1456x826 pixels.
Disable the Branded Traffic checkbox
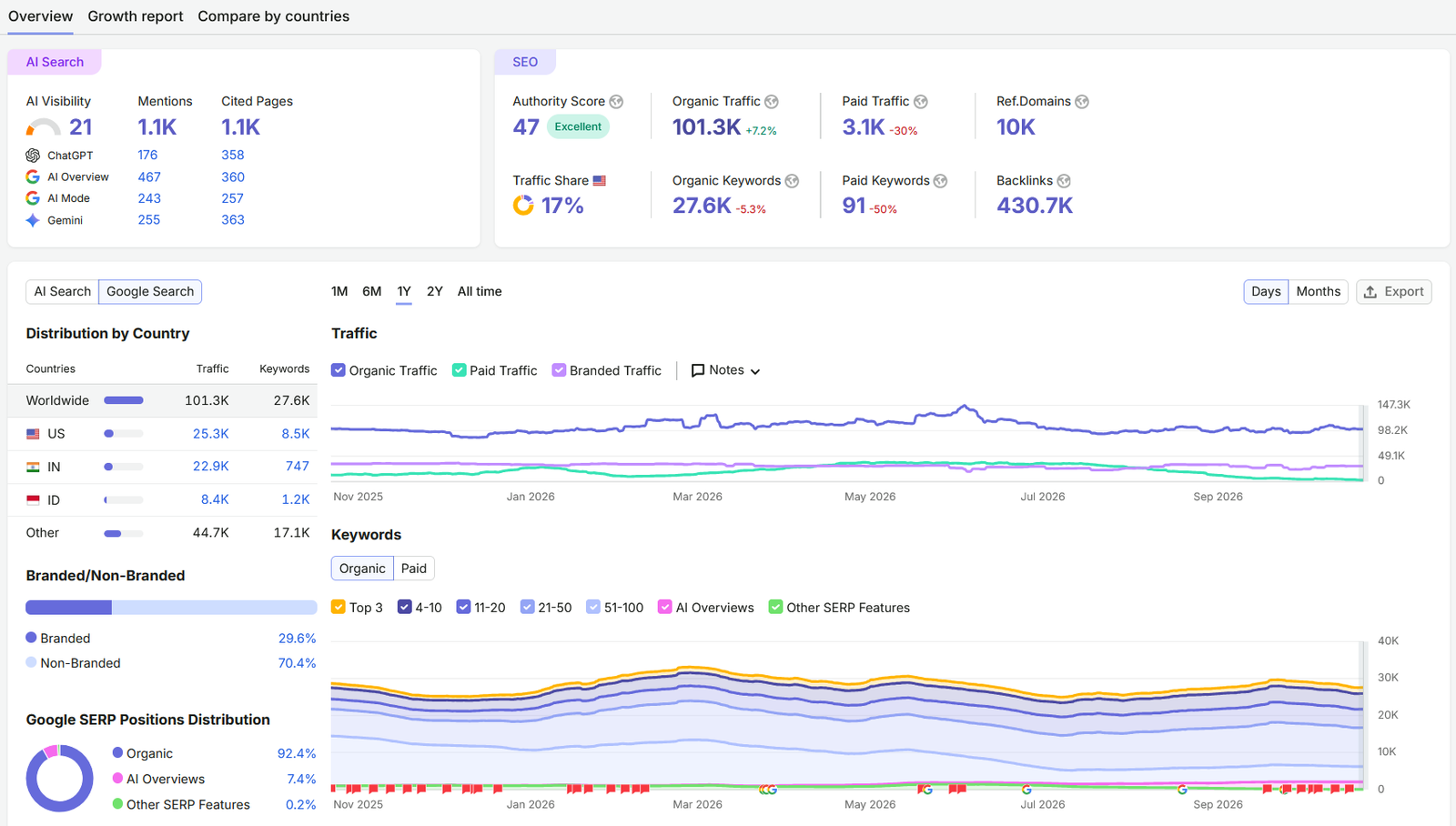click(x=560, y=370)
